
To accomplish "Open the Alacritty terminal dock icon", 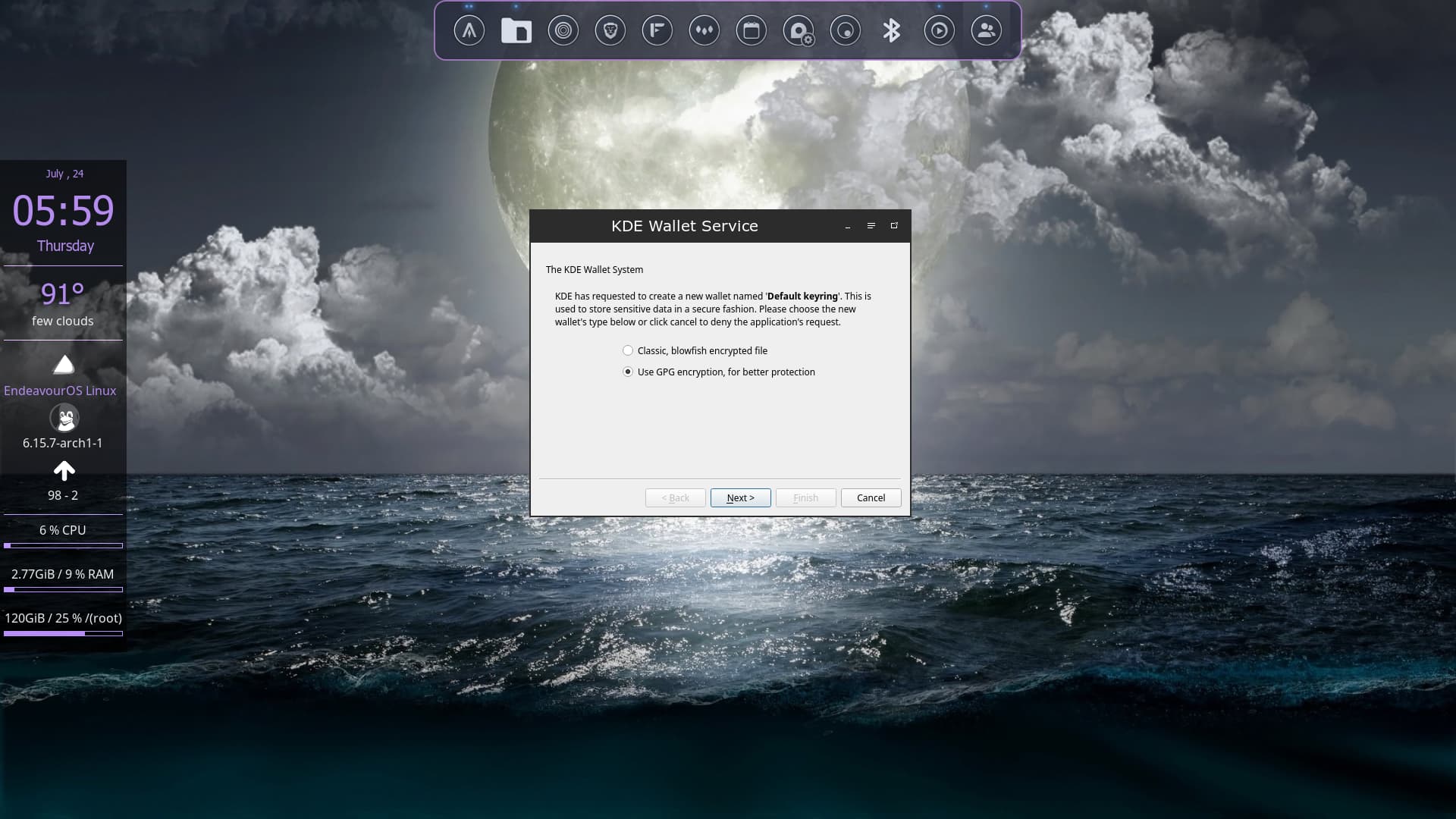I will point(469,31).
